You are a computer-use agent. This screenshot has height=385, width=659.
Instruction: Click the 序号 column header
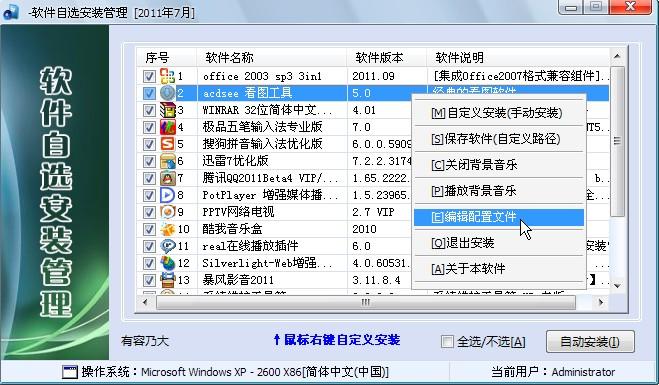click(166, 57)
